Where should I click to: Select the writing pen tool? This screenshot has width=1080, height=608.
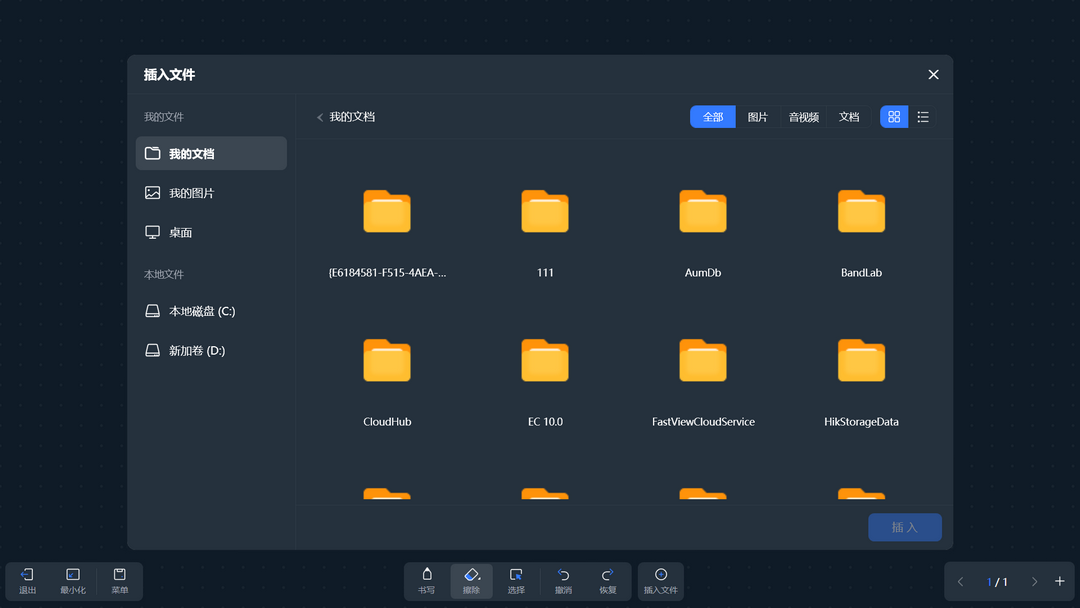click(427, 580)
